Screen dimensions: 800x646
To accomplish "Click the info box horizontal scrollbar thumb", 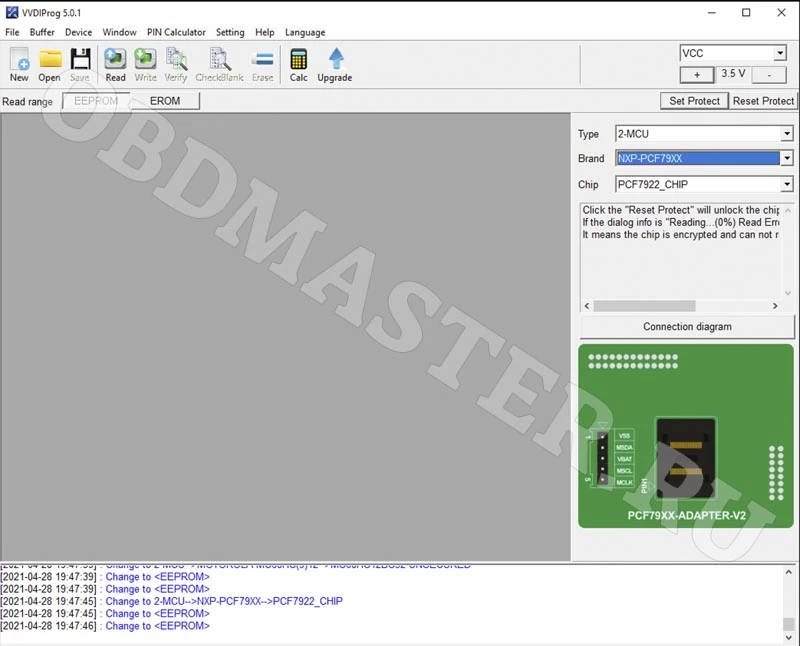I will click(644, 306).
